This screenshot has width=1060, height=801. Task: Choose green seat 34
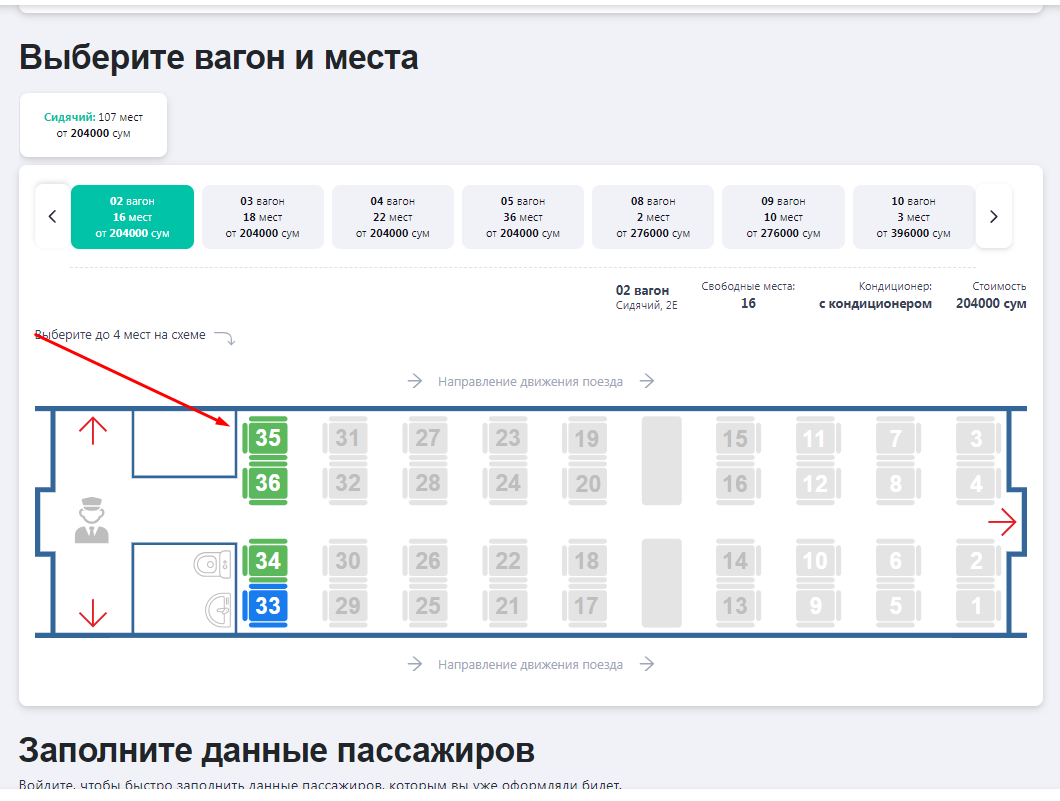[x=267, y=561]
